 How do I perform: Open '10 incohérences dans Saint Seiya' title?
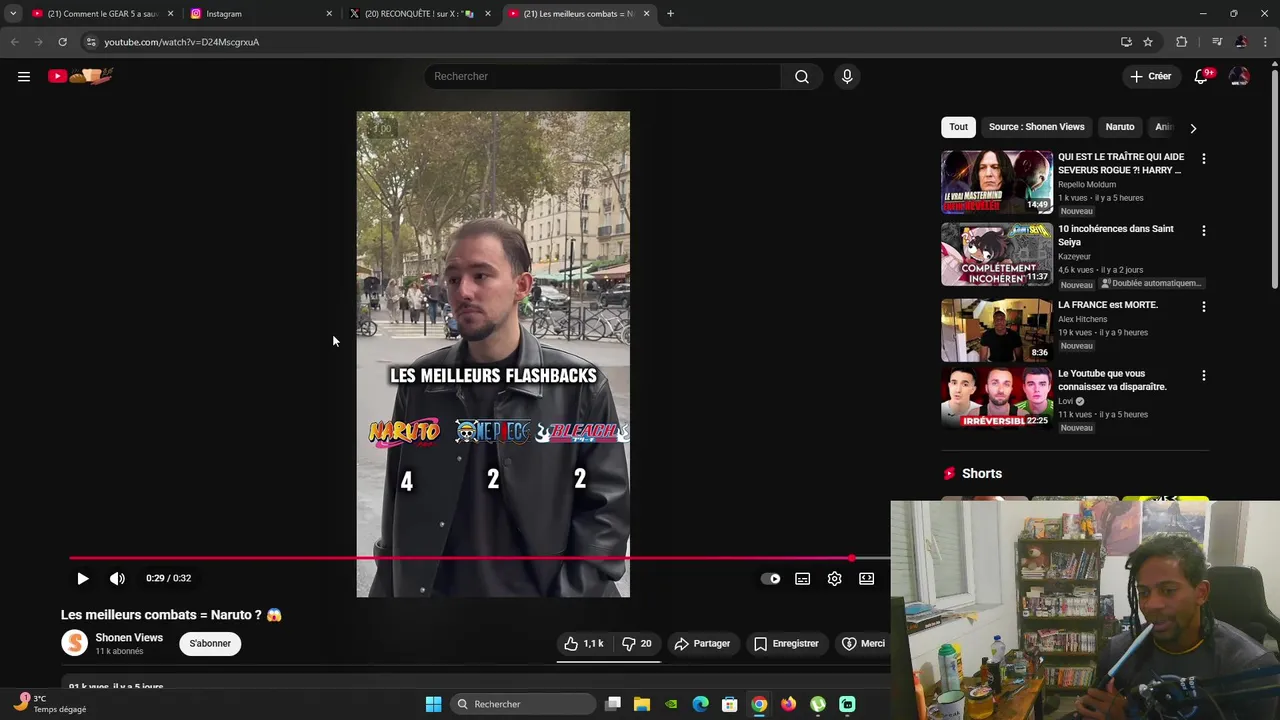pyautogui.click(x=1116, y=235)
